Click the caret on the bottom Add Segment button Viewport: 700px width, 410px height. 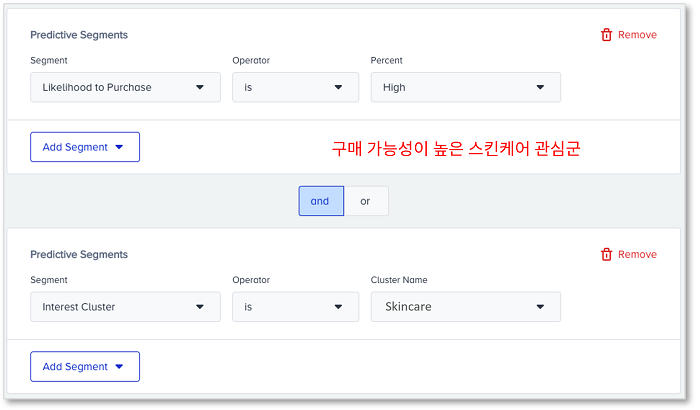pos(119,367)
